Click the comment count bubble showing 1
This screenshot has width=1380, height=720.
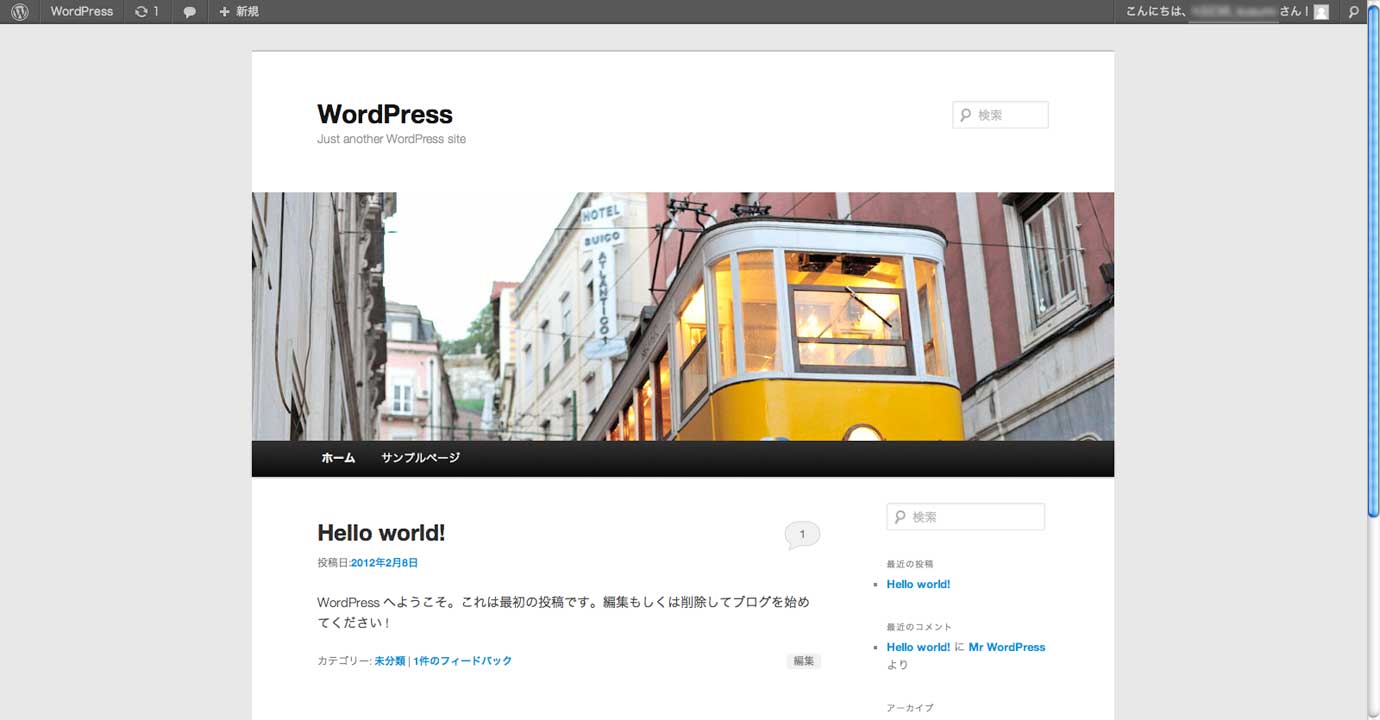pos(802,535)
